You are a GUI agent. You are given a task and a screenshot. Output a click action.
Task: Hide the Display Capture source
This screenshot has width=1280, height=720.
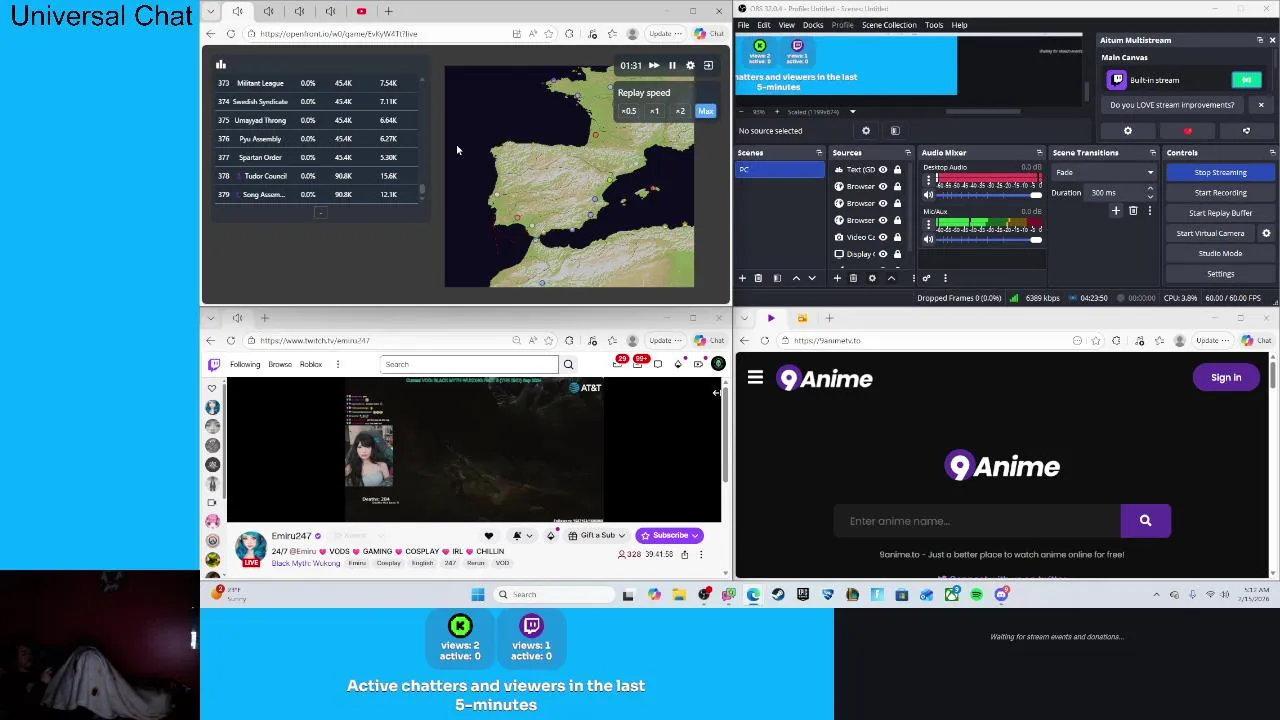[x=883, y=254]
